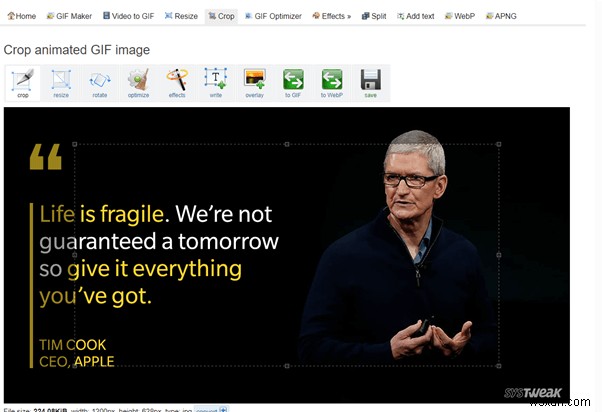
Task: Choose the rotate tool icon
Action: [x=100, y=83]
